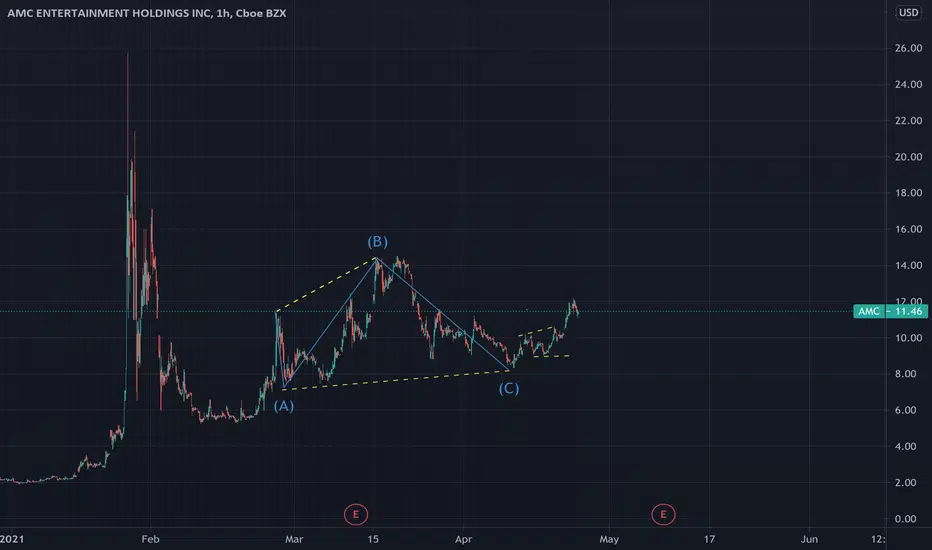Screen dimensions: 932x550
Task: Click the 26.00 price axis label
Action: click(908, 48)
